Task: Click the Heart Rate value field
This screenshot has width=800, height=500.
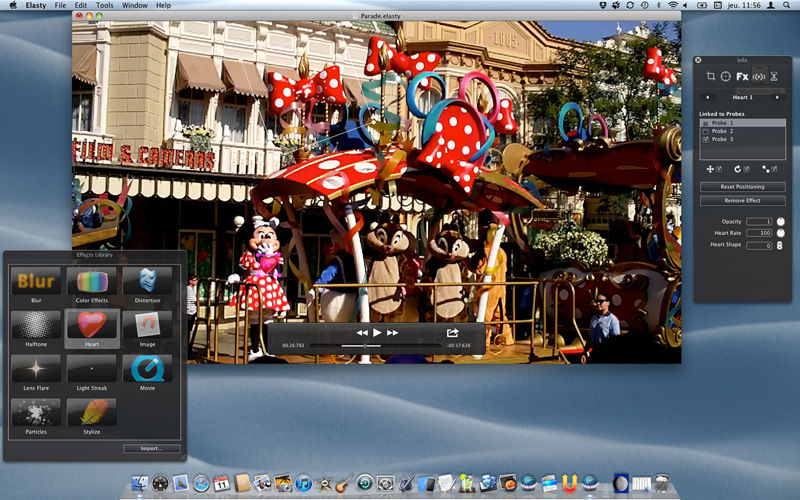Action: [759, 233]
